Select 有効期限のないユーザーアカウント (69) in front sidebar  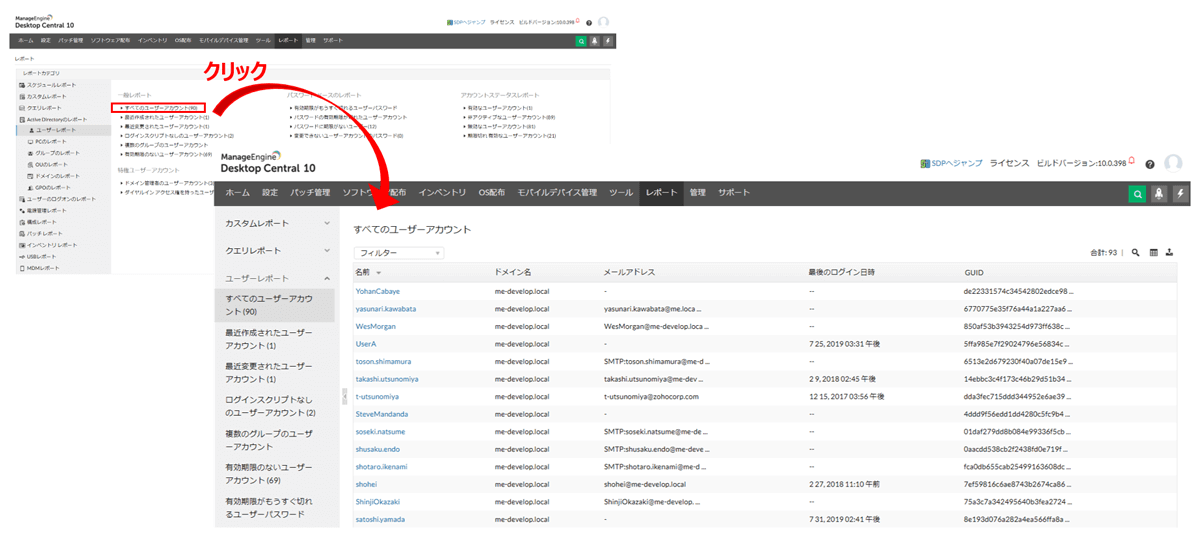269,474
